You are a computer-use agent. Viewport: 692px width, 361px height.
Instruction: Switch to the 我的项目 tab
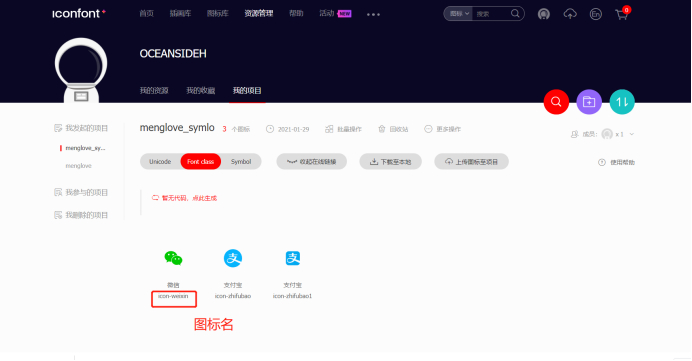pyautogui.click(x=247, y=90)
